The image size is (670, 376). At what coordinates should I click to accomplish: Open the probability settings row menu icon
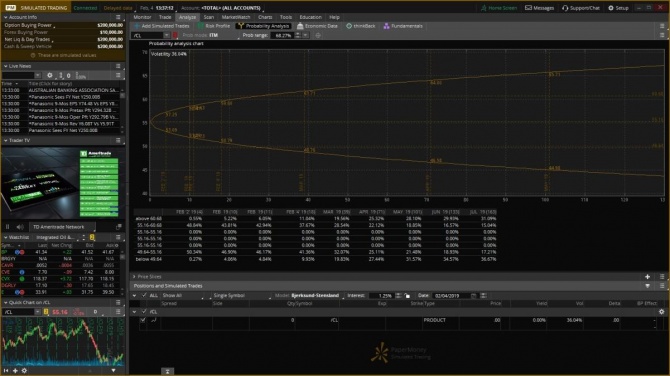coord(662,35)
